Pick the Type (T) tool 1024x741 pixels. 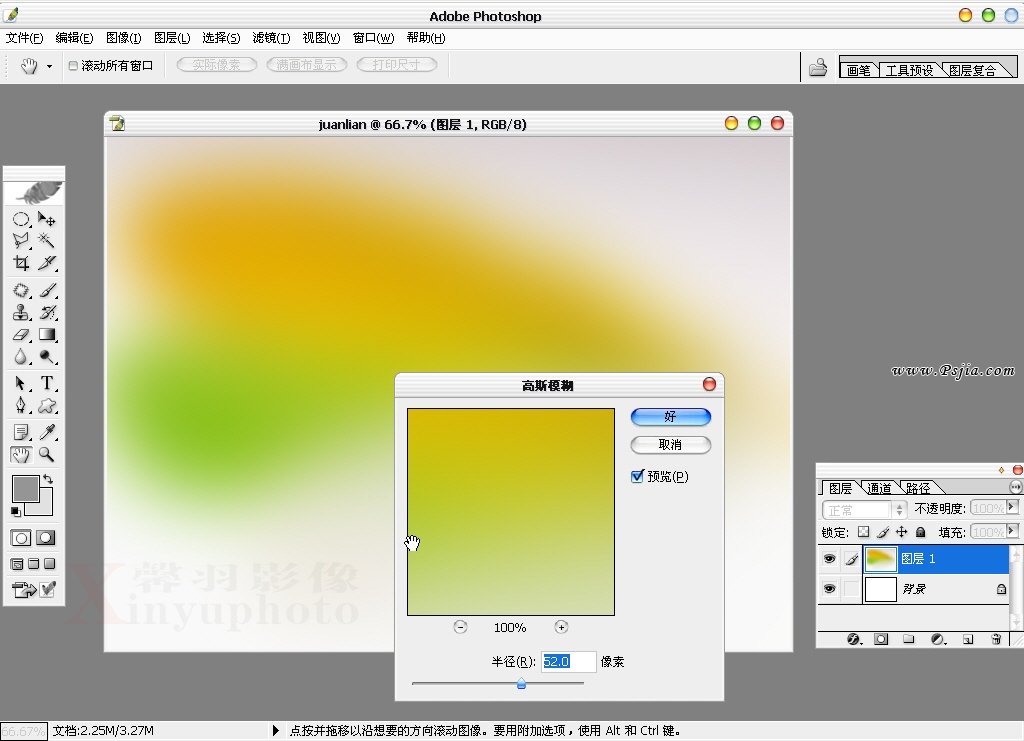point(47,383)
